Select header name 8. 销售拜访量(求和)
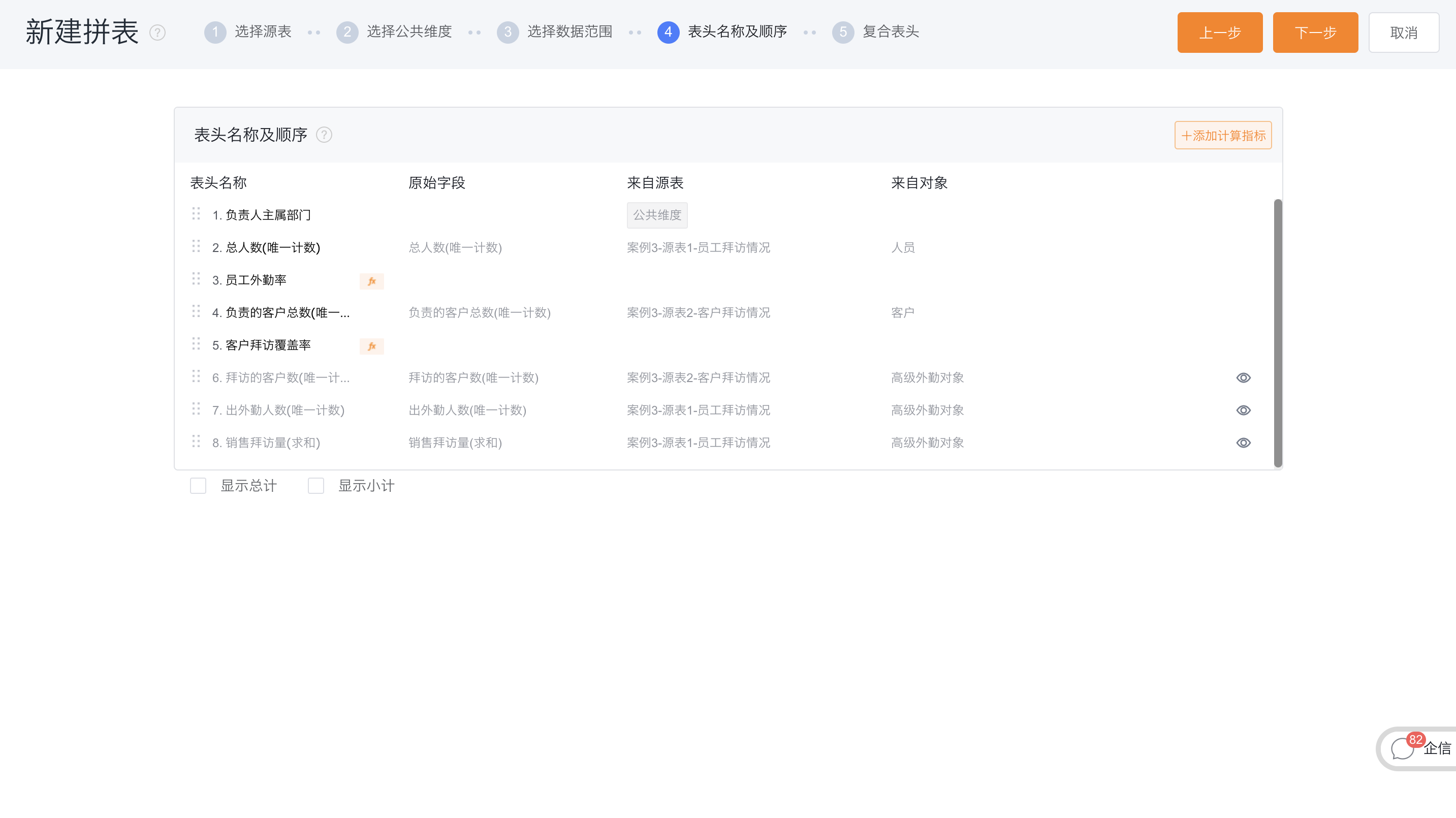 click(266, 443)
